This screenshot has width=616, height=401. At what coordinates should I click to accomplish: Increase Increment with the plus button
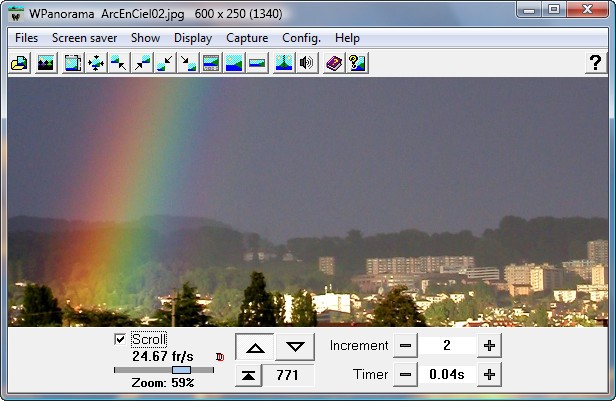(490, 346)
